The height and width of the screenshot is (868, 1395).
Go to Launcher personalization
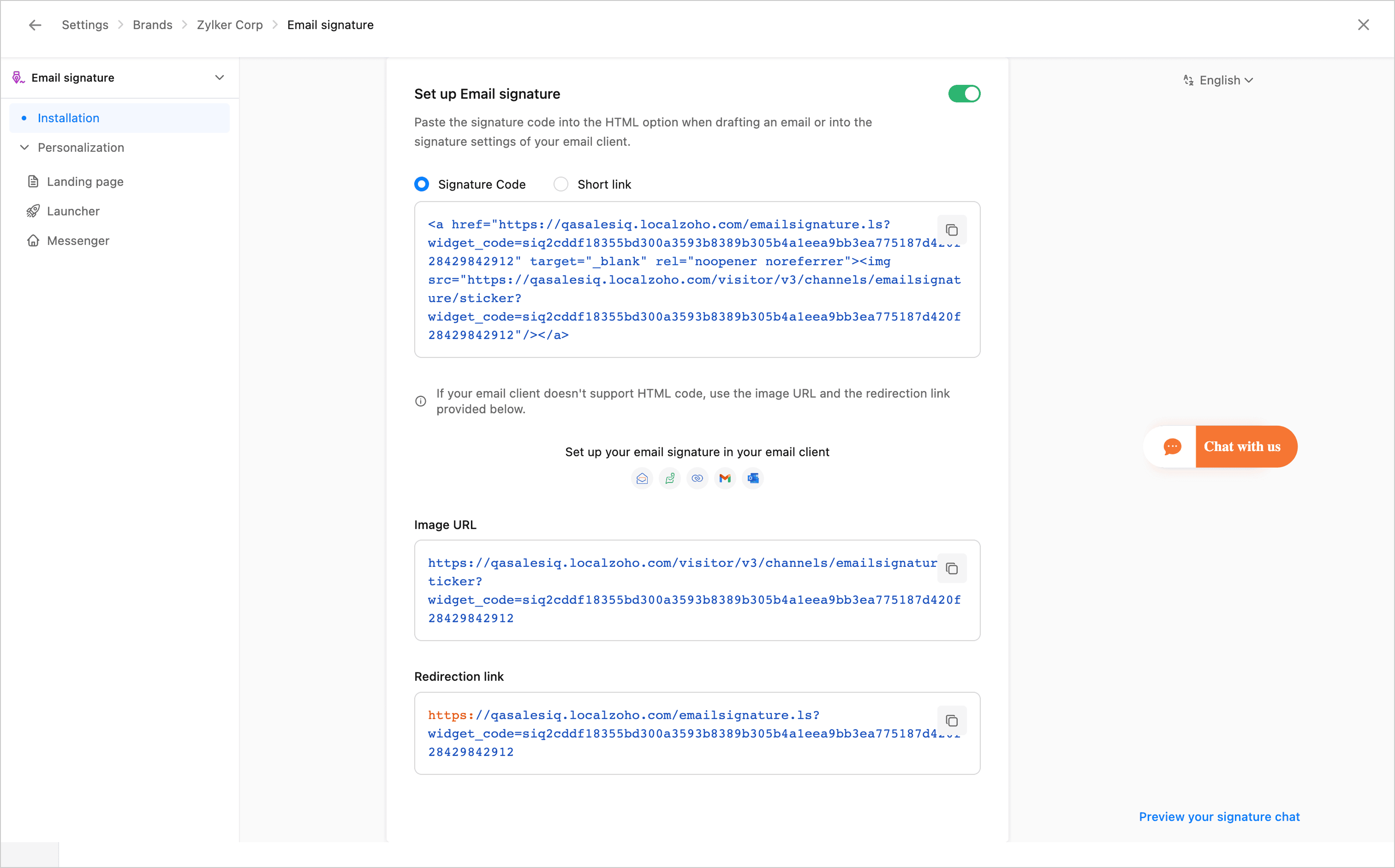(x=73, y=211)
